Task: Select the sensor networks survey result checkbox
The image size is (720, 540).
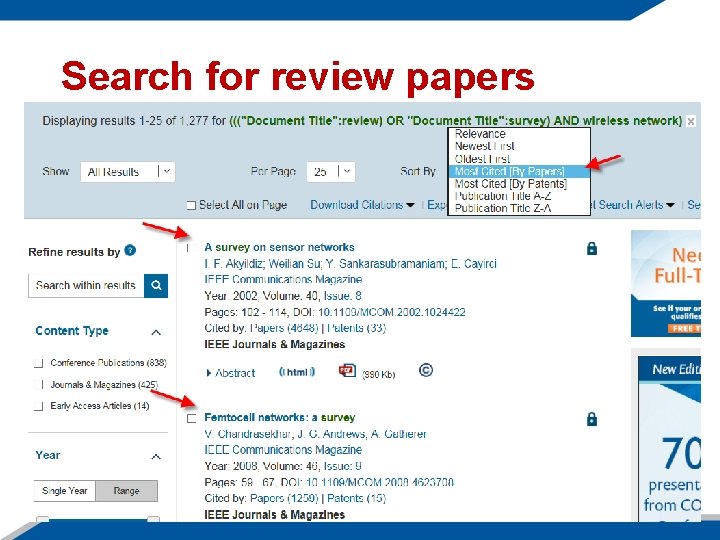Action: 191,248
